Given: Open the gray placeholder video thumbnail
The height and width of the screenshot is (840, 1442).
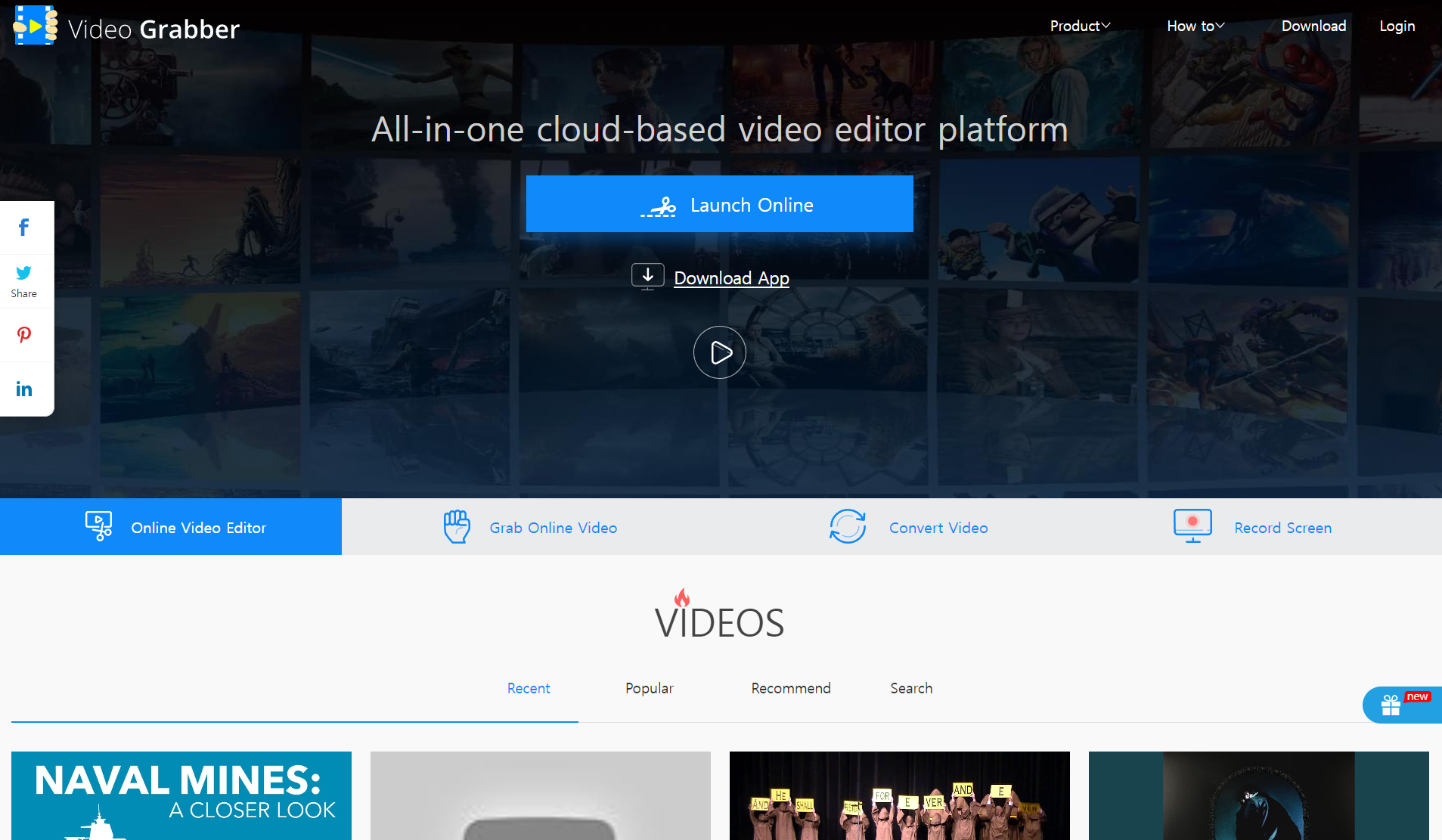Looking at the screenshot, I should click(541, 795).
